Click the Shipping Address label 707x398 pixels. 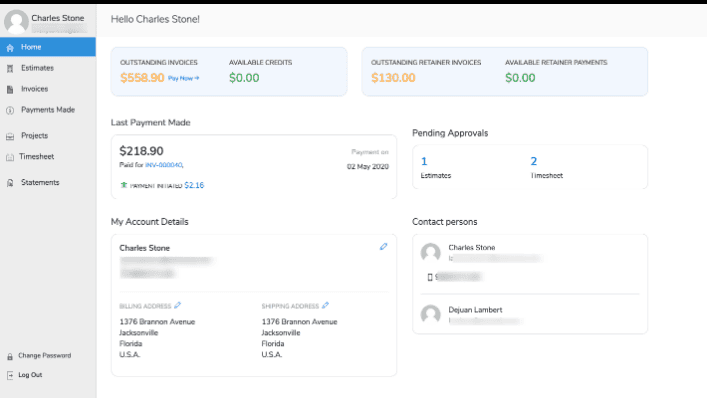click(290, 307)
